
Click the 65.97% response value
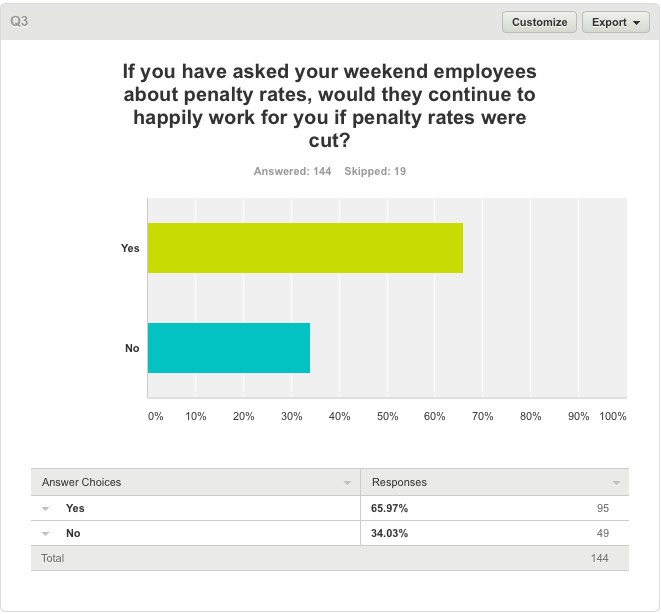coord(390,508)
